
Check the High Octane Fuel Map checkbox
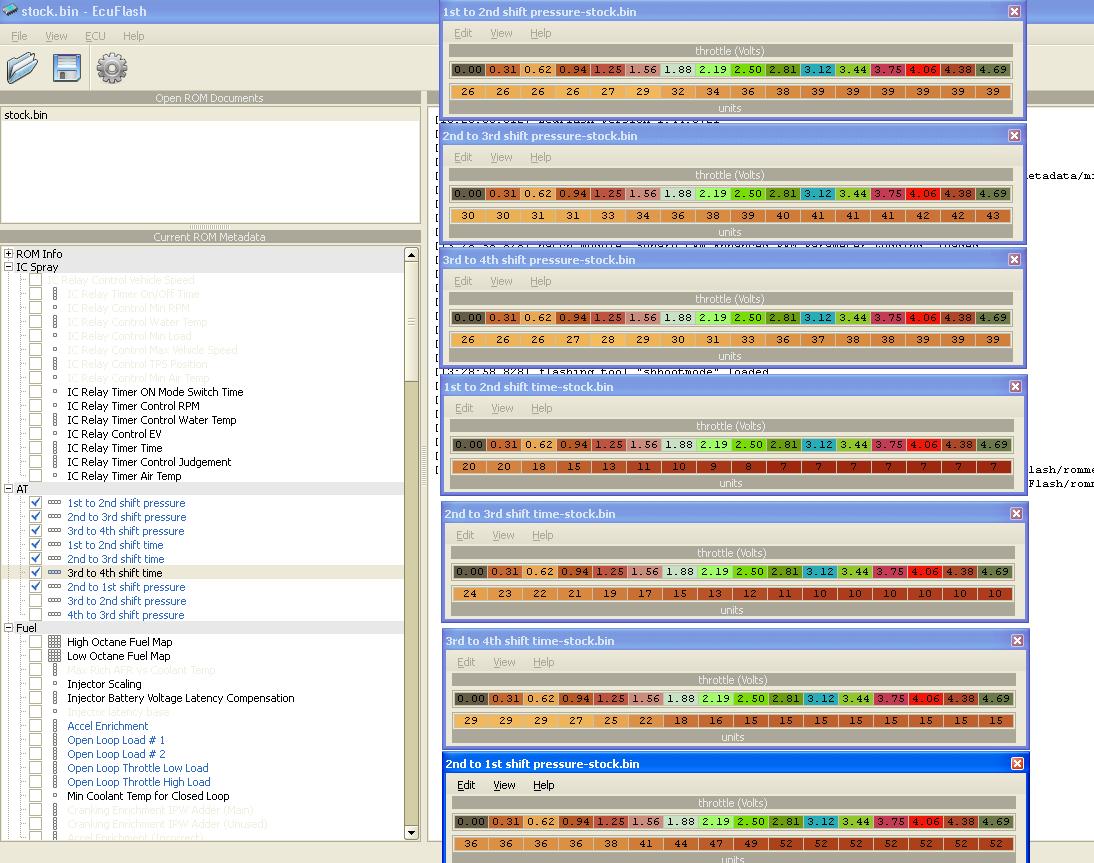[x=36, y=642]
